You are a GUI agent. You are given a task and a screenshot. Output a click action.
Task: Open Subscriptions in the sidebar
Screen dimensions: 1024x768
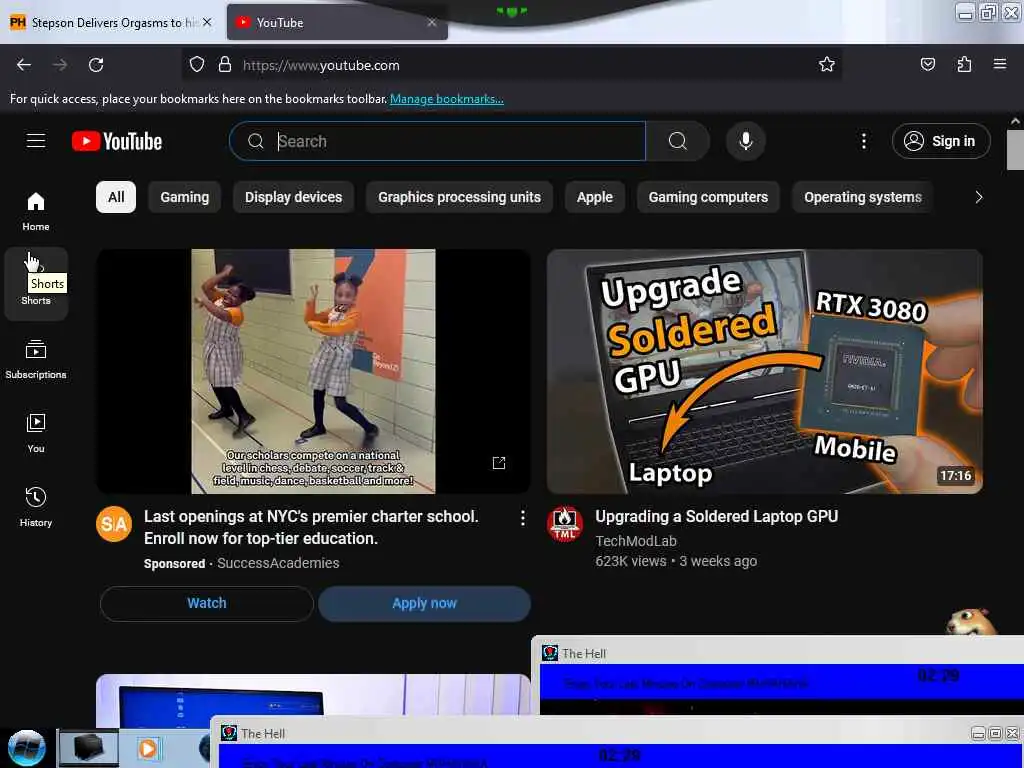tap(36, 359)
